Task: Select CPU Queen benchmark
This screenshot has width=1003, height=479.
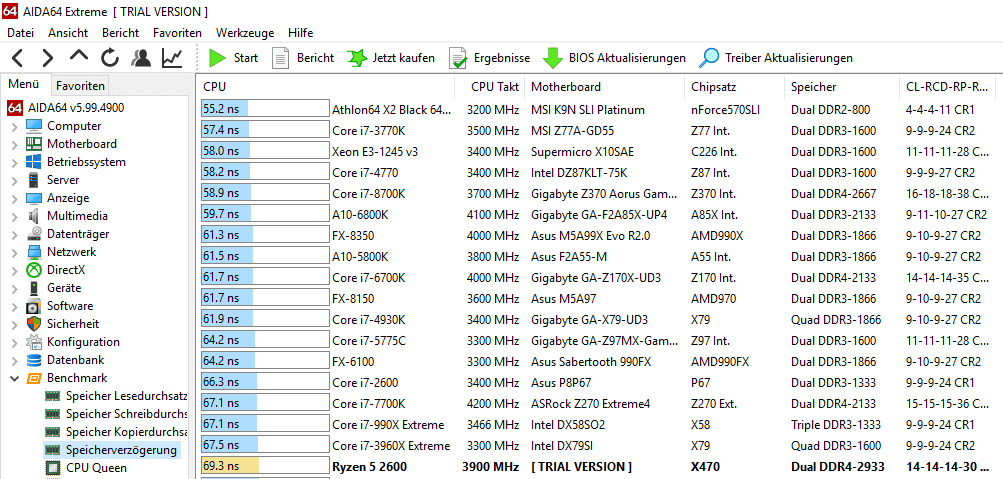Action: coord(86,467)
